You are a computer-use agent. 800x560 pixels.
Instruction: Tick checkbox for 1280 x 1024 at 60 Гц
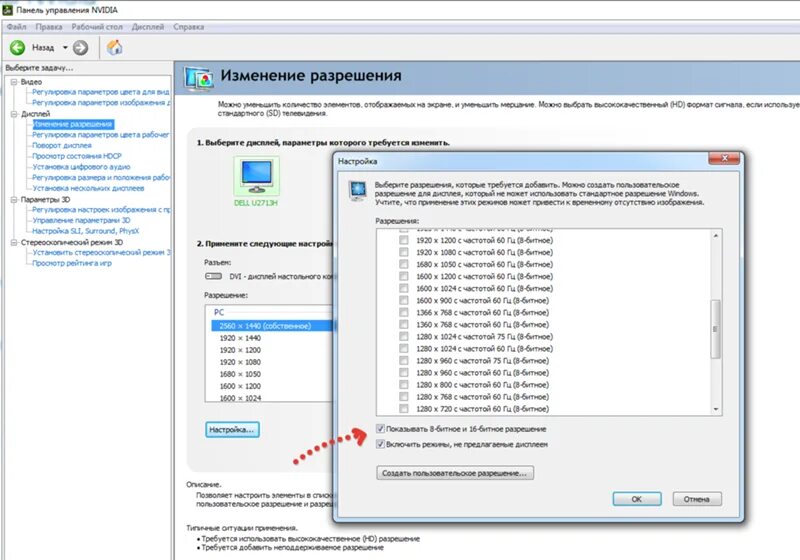point(404,348)
